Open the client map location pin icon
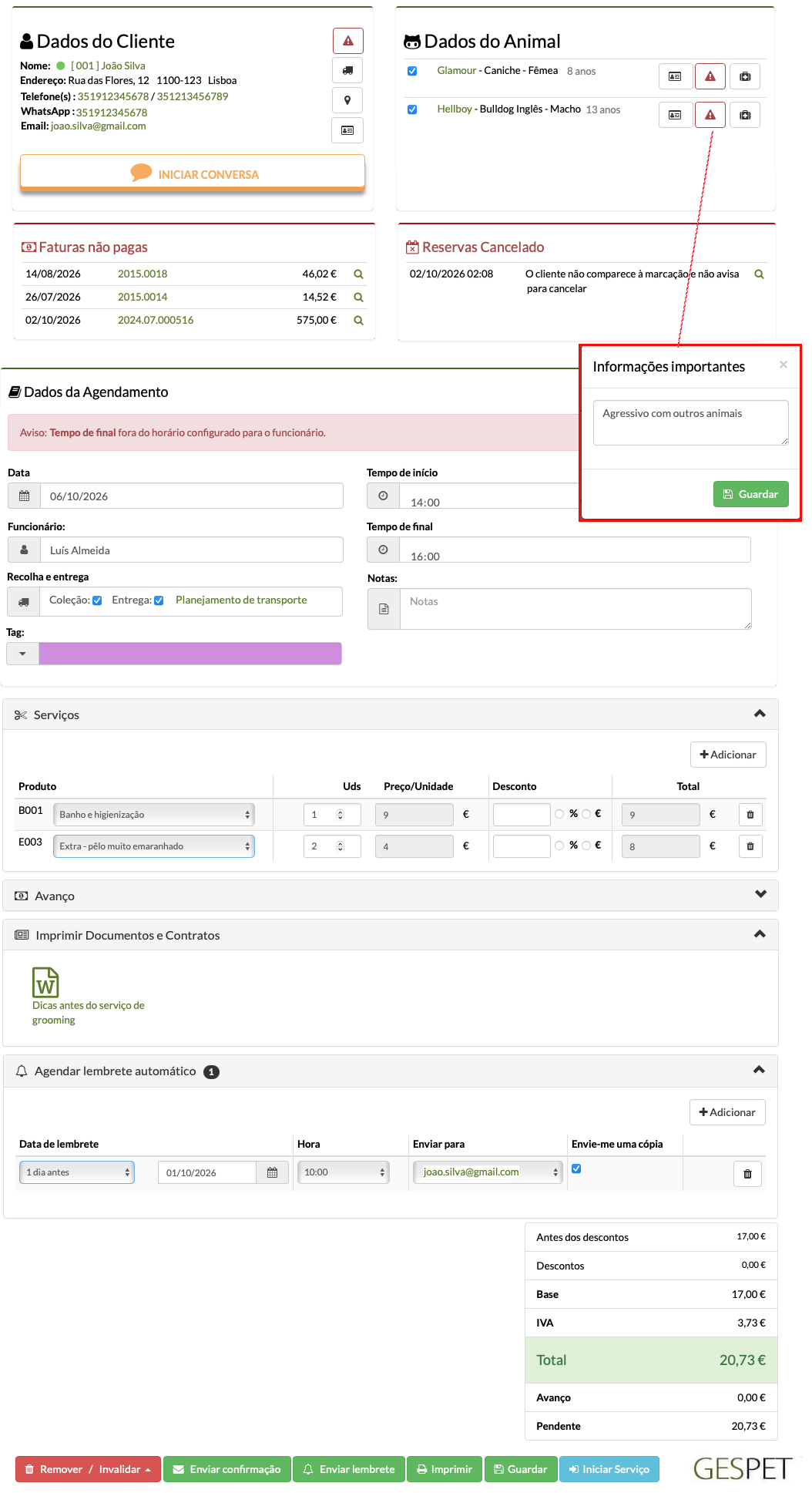The width and height of the screenshot is (812, 1493). (347, 100)
